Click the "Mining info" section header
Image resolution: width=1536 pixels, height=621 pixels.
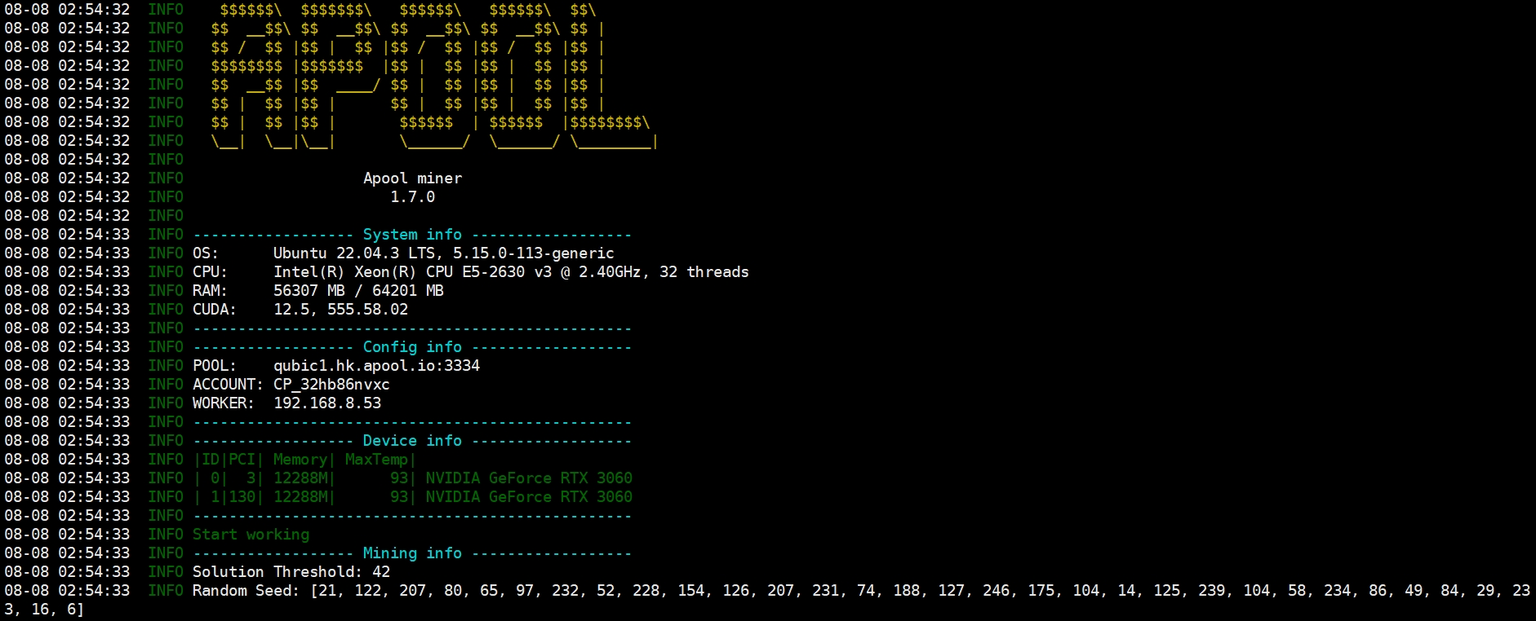[x=412, y=553]
